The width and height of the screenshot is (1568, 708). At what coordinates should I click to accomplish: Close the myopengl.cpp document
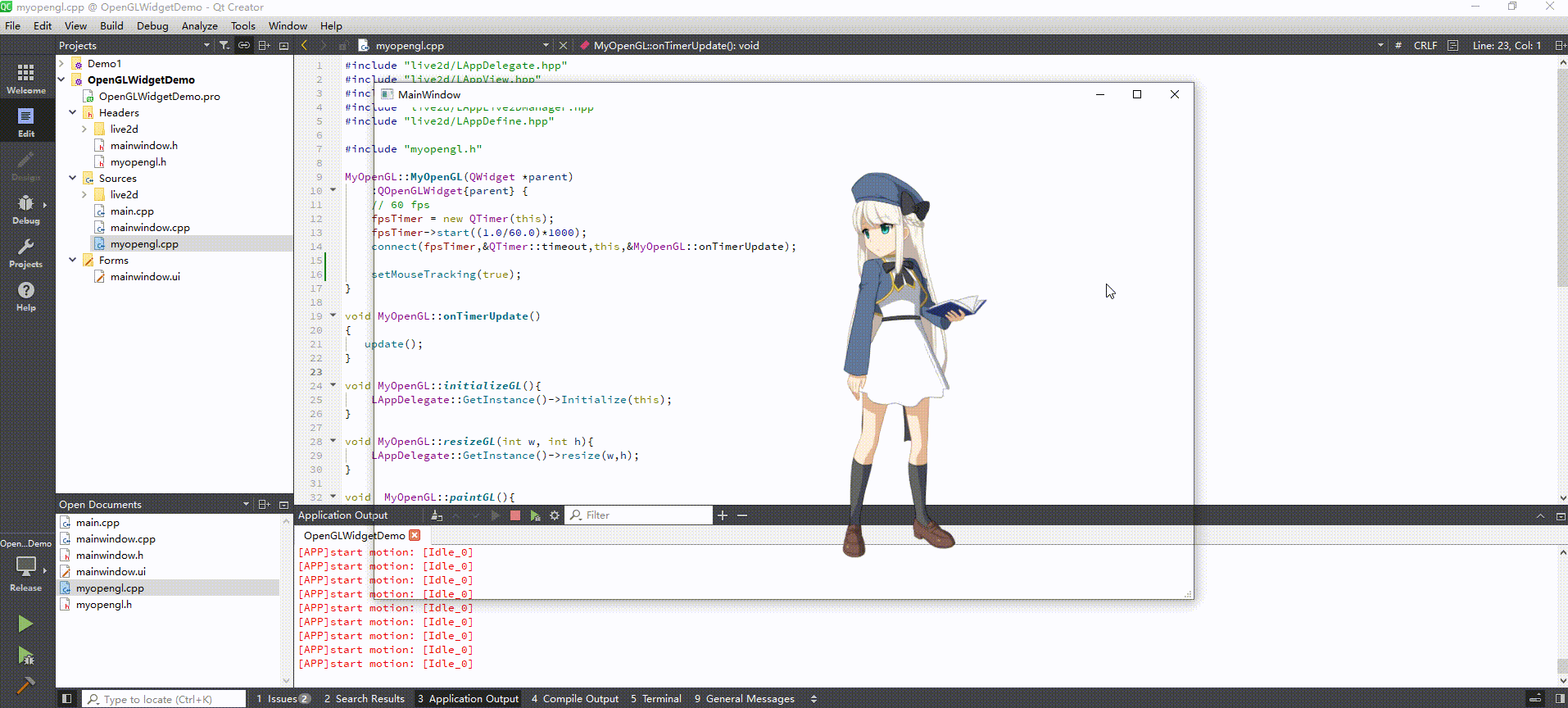563,46
